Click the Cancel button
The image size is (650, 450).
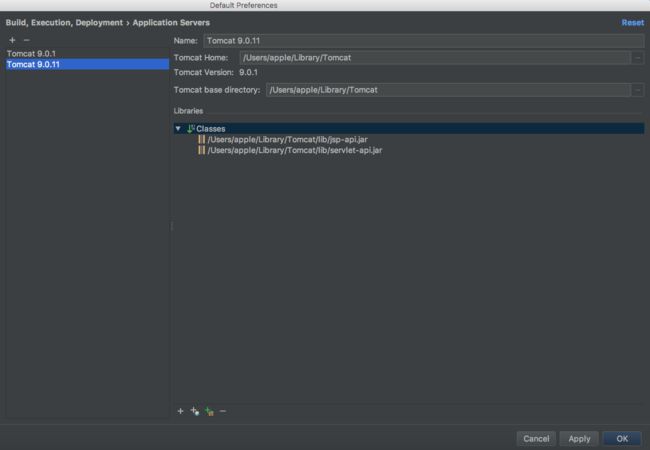(x=536, y=438)
